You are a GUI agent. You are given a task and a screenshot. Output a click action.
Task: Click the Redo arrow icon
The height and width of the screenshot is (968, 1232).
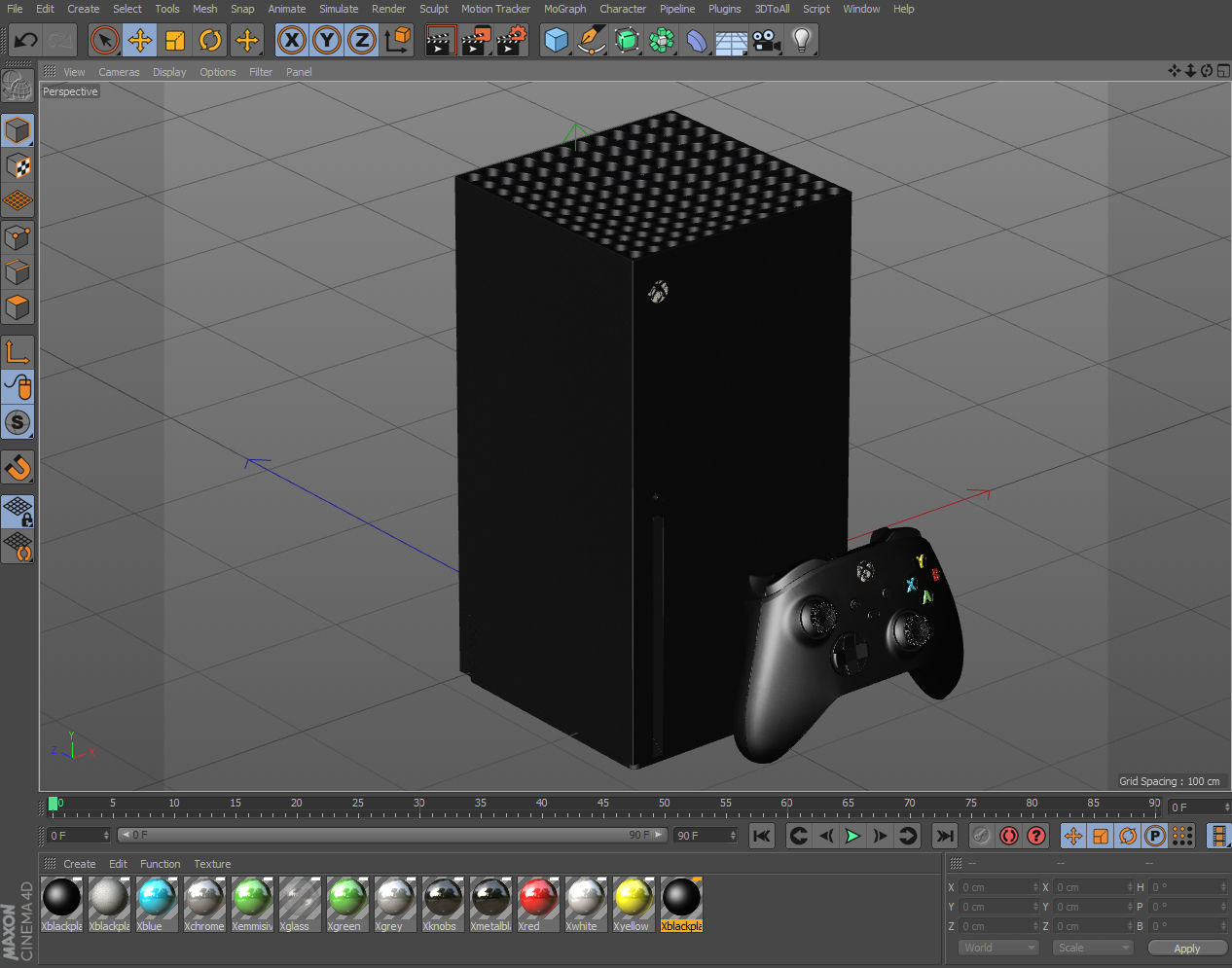click(x=60, y=41)
